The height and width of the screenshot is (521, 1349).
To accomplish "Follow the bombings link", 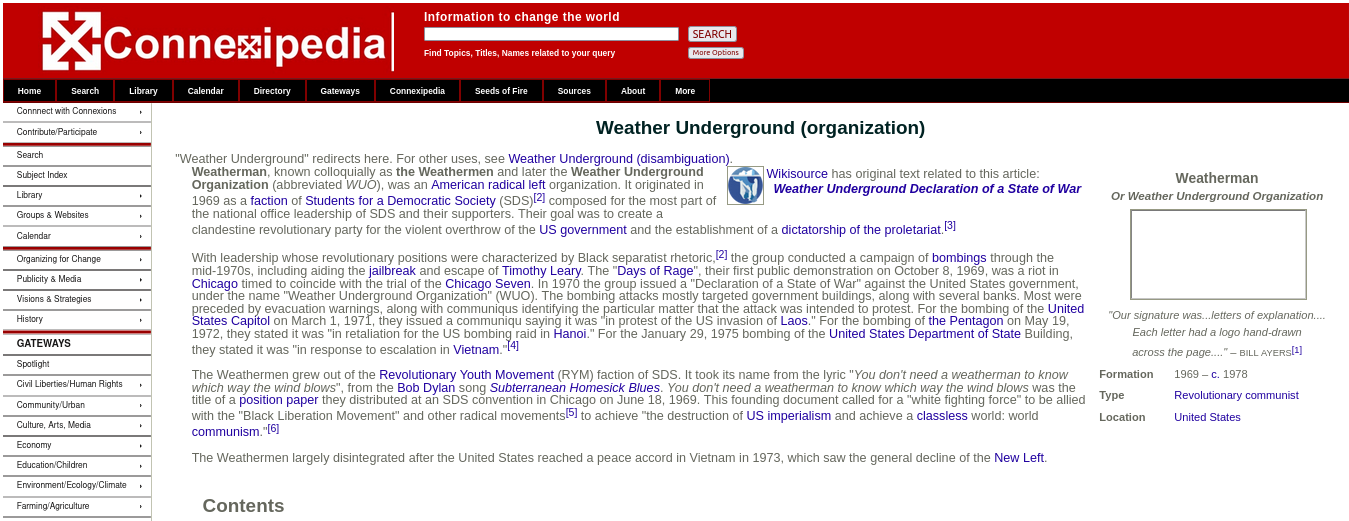I will tap(959, 258).
